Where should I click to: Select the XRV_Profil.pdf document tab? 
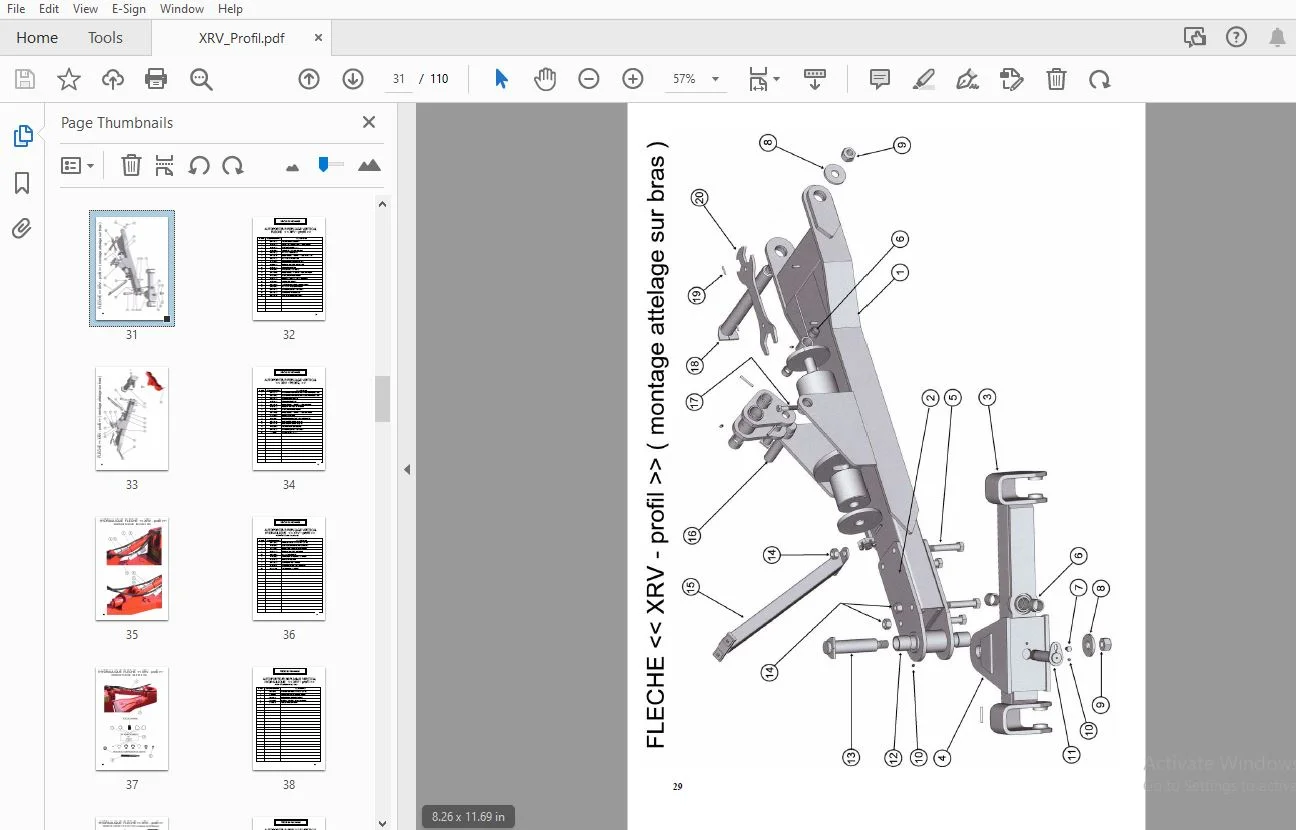[242, 38]
